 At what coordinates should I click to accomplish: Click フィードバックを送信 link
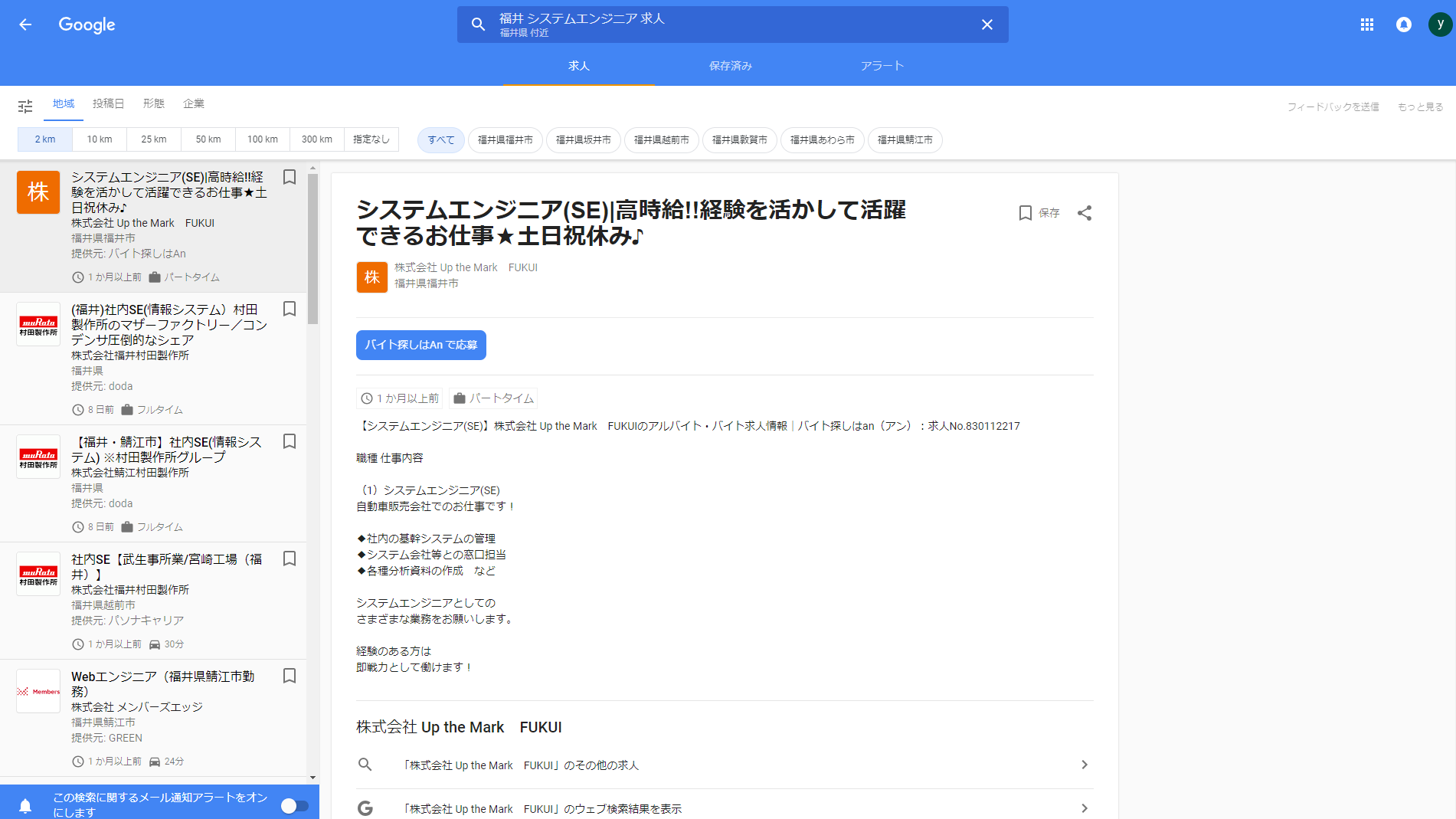[1333, 107]
